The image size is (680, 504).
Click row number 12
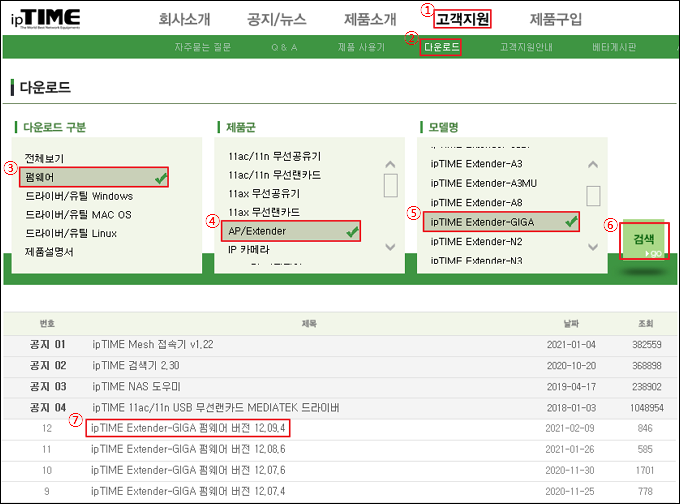tap(47, 428)
